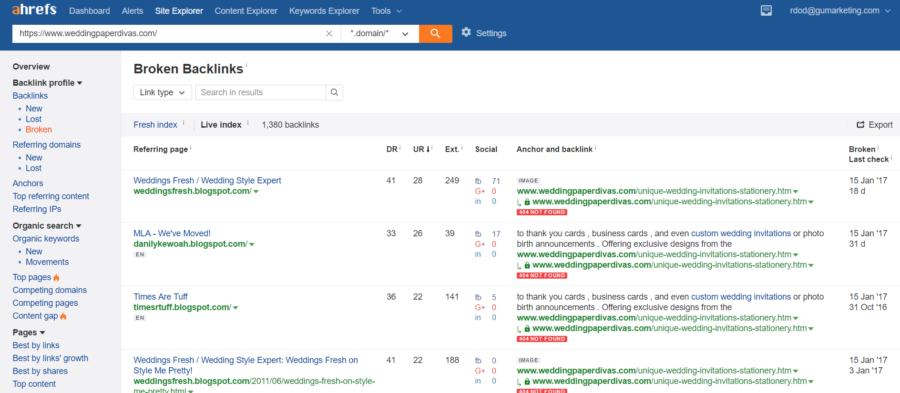Open New under Referring domains

pos(34,157)
